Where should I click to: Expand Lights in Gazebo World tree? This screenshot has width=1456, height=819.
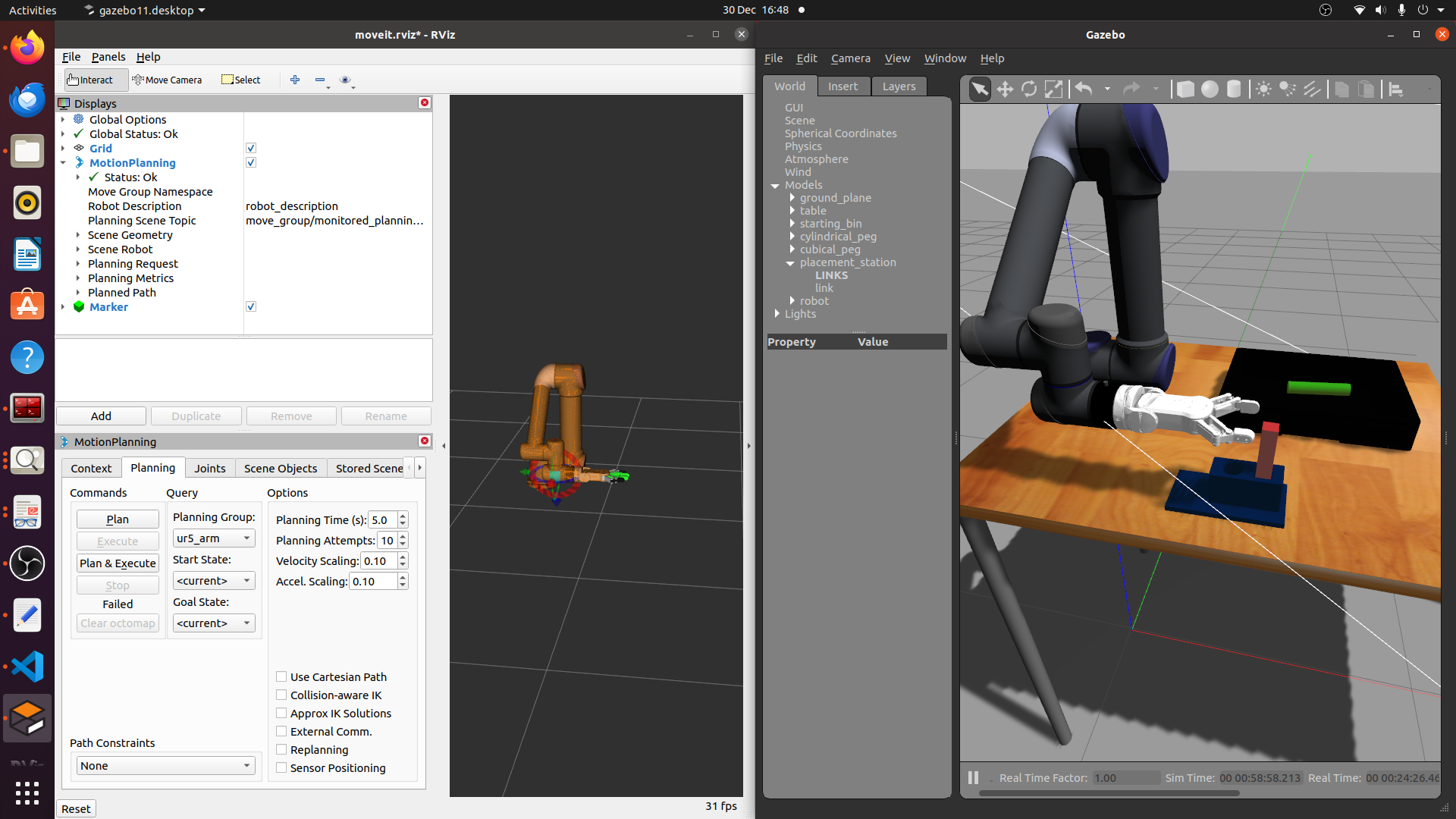(777, 314)
